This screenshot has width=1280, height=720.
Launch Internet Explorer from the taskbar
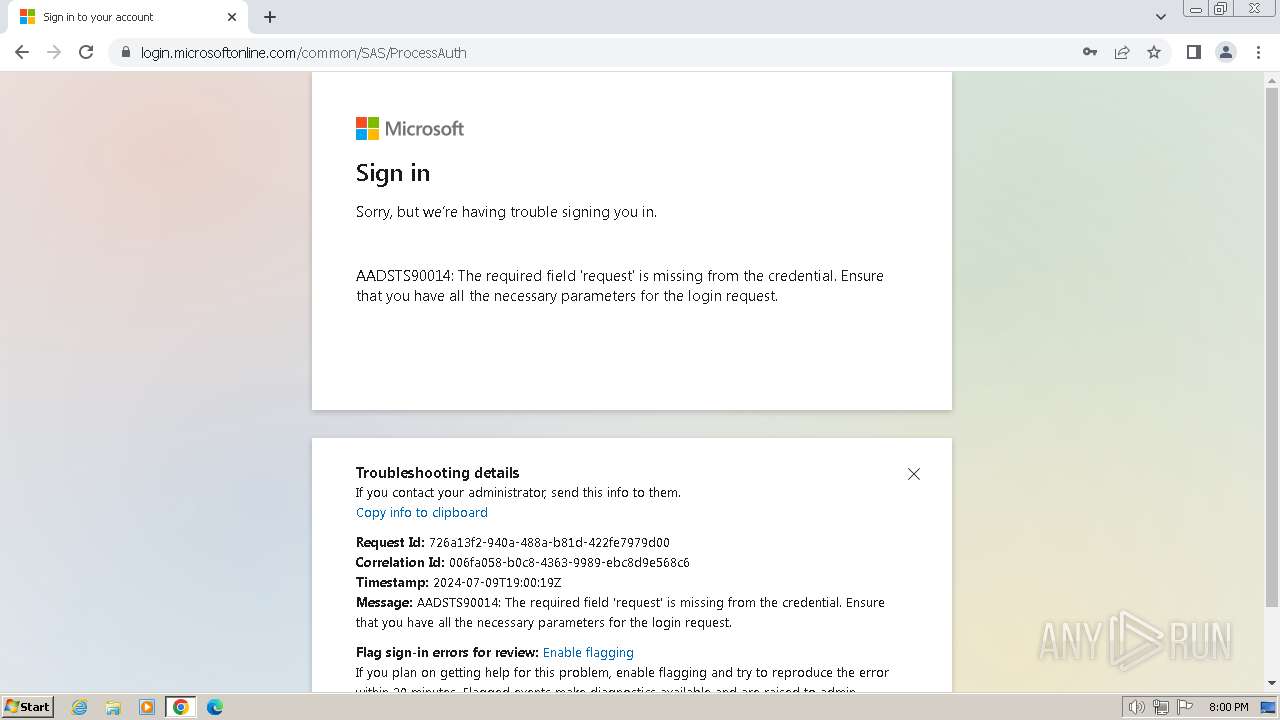80,707
